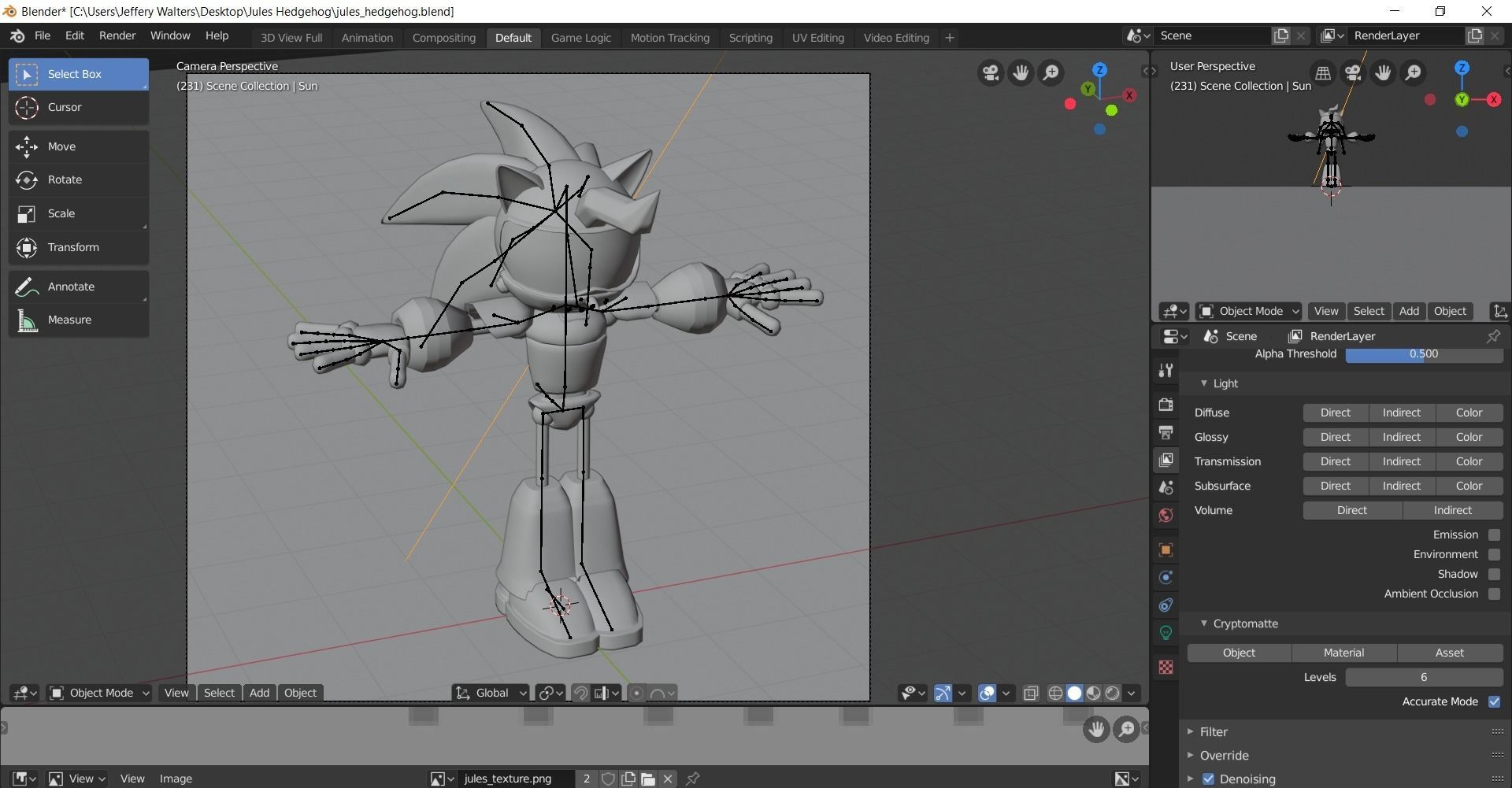Screen dimensions: 1512x788
Task: Click the Glossy Indirect pass button
Action: click(x=1402, y=437)
